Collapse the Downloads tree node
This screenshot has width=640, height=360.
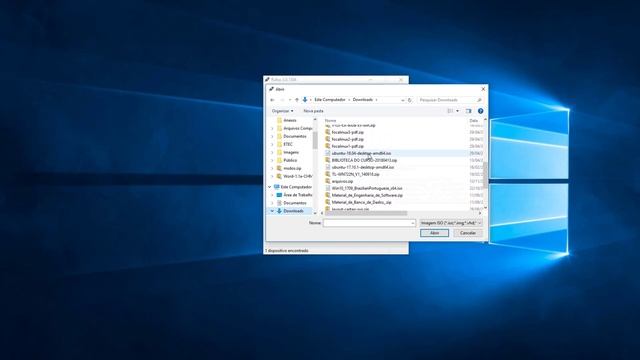click(x=272, y=211)
